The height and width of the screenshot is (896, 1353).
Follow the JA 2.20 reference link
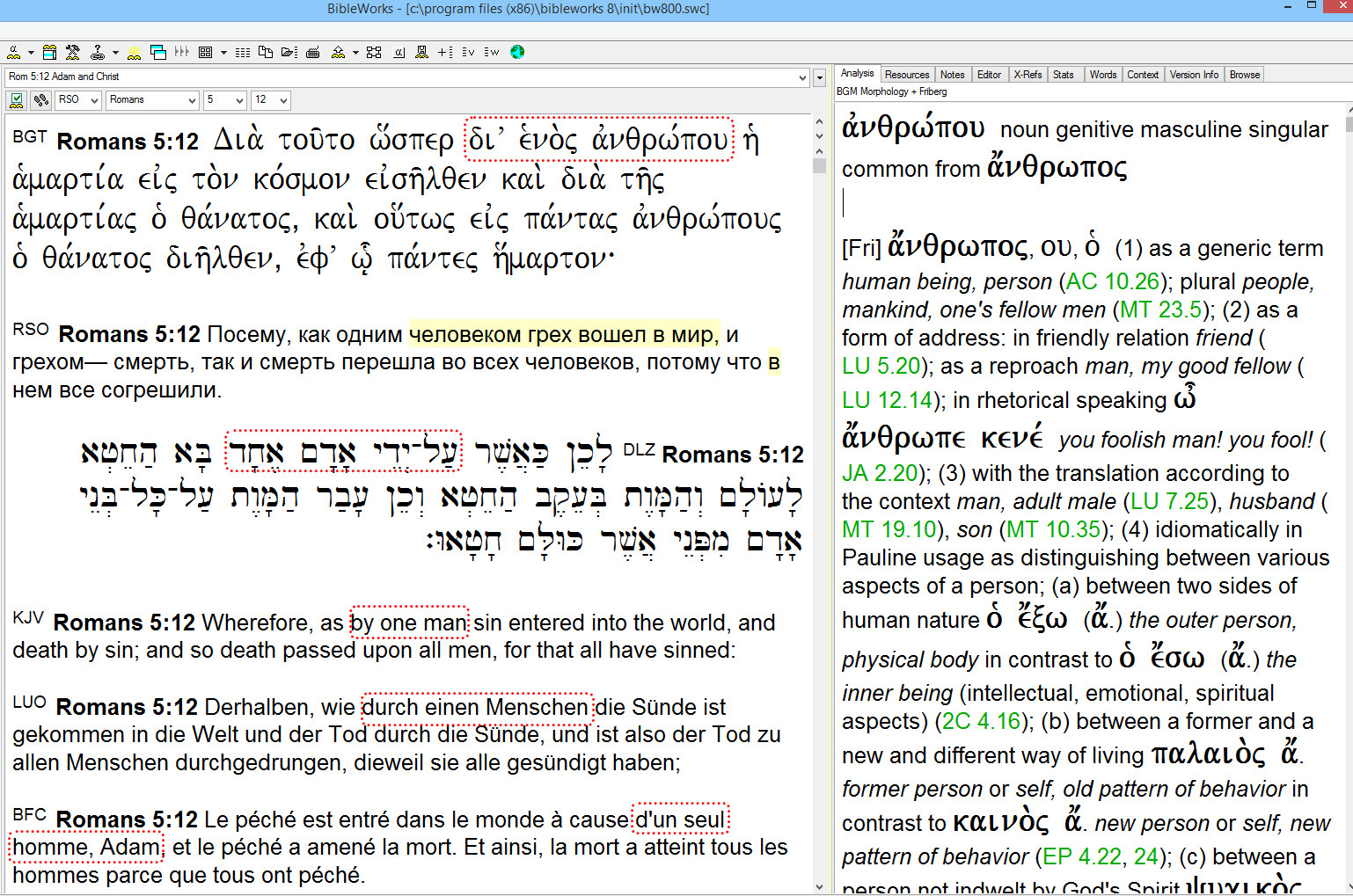tap(881, 473)
